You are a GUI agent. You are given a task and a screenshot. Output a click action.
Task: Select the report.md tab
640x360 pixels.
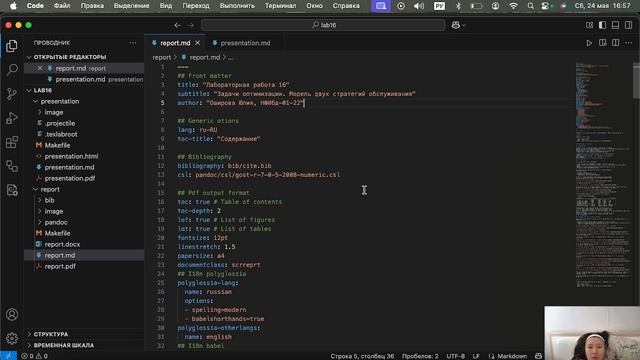[175, 43]
